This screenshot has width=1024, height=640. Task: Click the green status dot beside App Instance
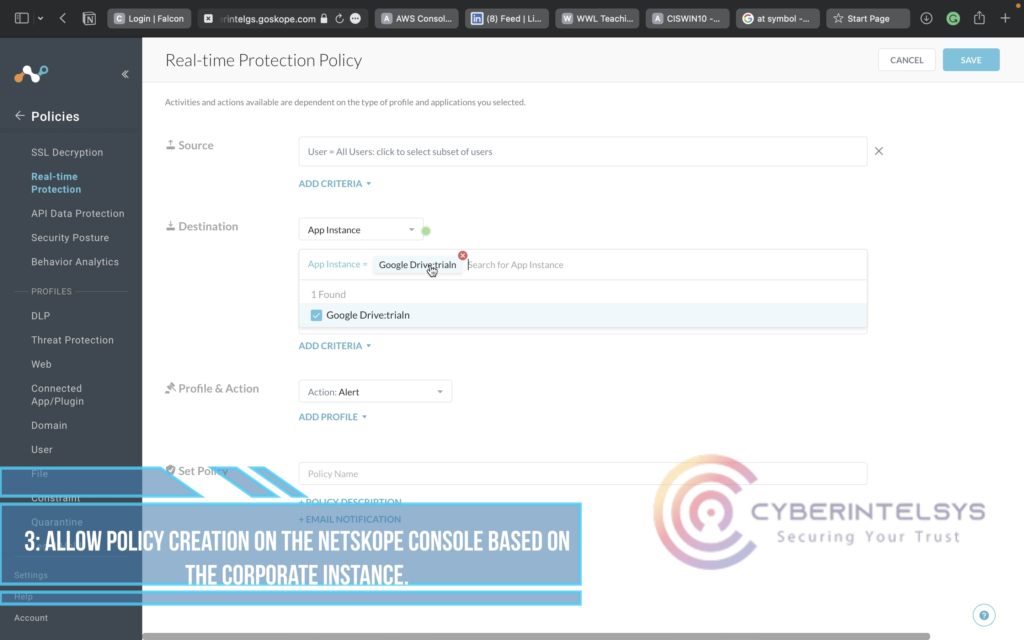point(426,231)
